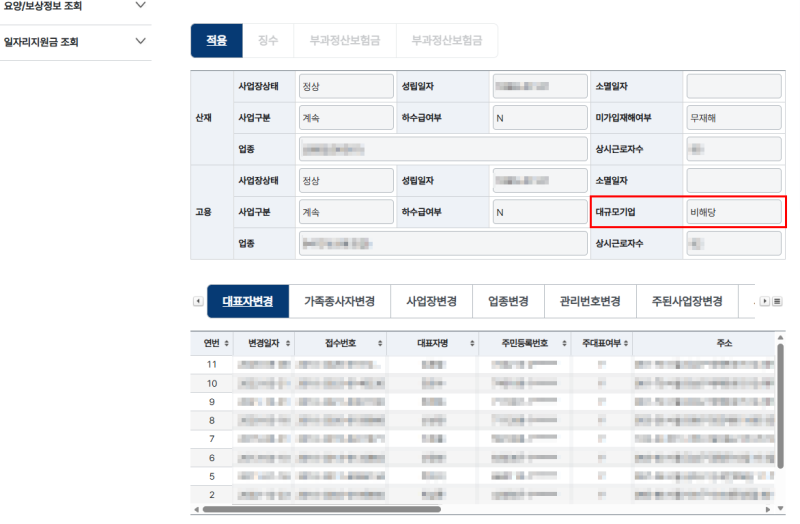Expand the 요양/보상정보 조회 menu chevron
Viewport: 800px width, 524px height.
(x=141, y=5)
